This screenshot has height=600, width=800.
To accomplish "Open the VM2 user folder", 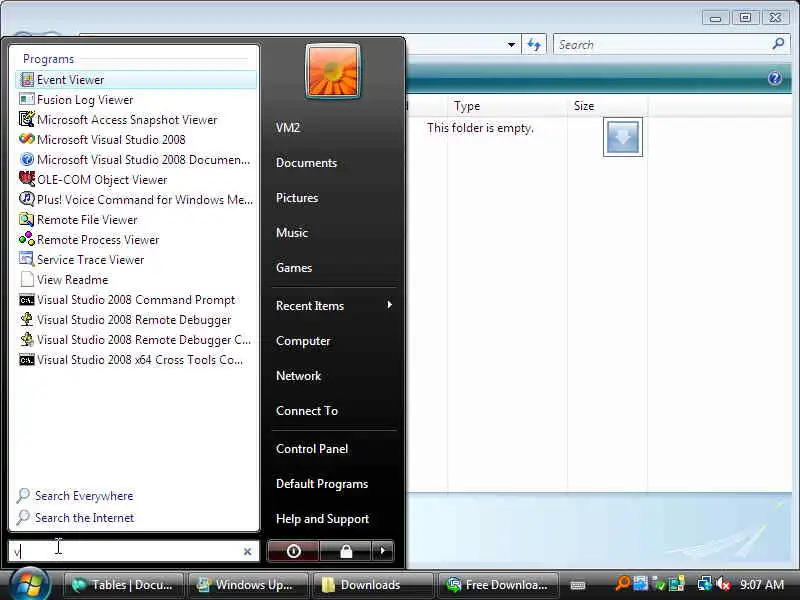I will [x=288, y=128].
